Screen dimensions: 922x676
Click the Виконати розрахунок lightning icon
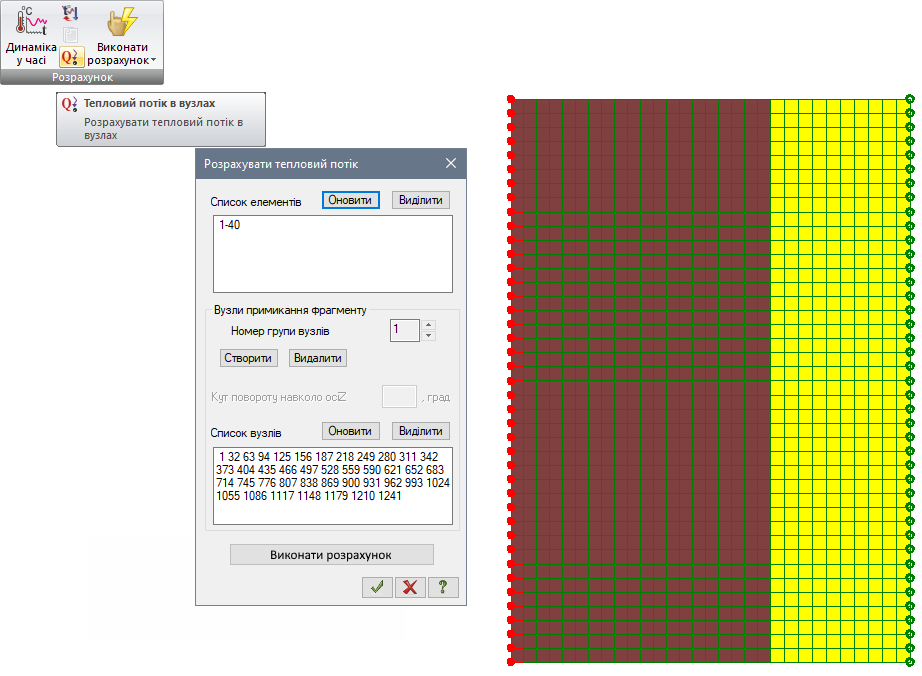click(122, 22)
